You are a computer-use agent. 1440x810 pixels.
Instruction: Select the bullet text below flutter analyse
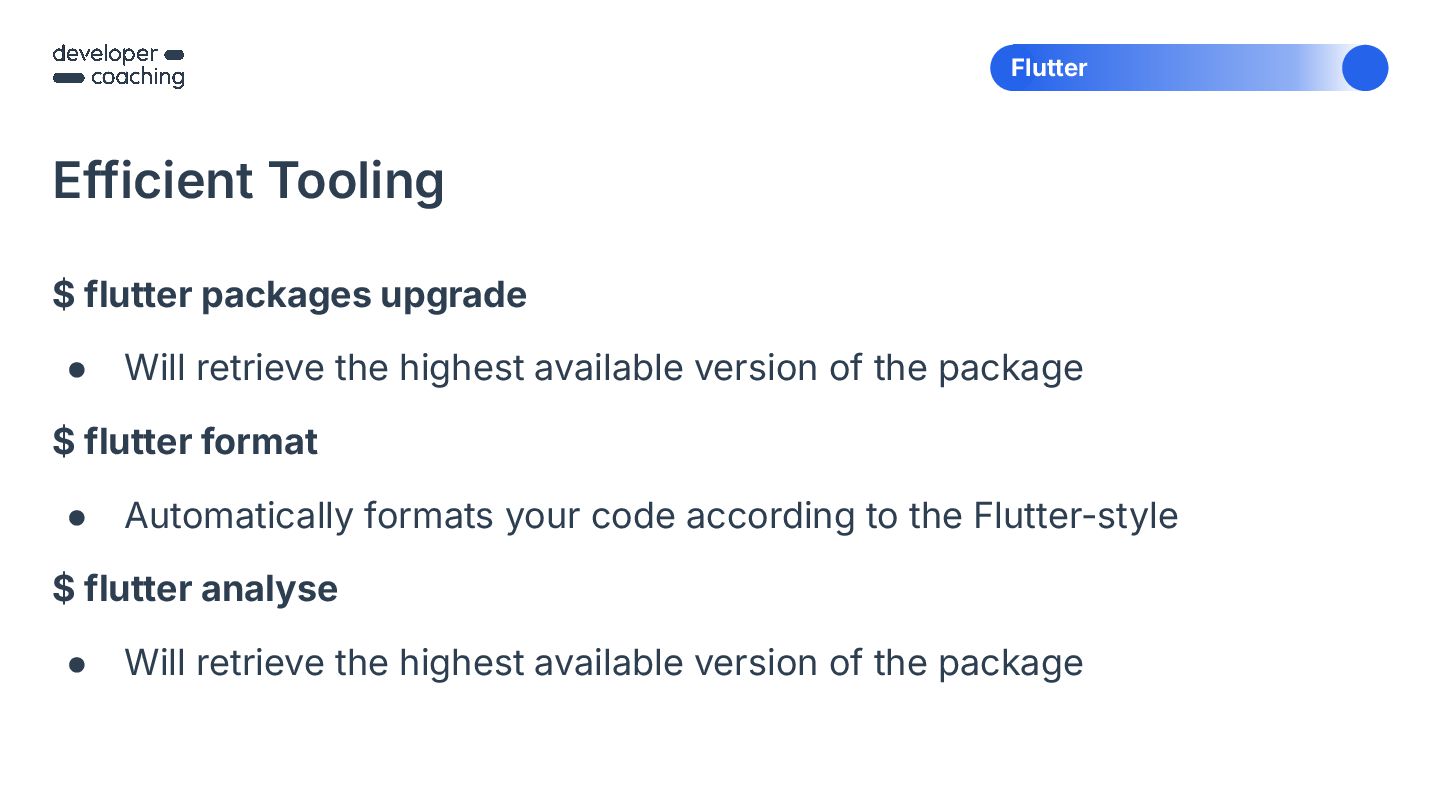click(x=603, y=663)
